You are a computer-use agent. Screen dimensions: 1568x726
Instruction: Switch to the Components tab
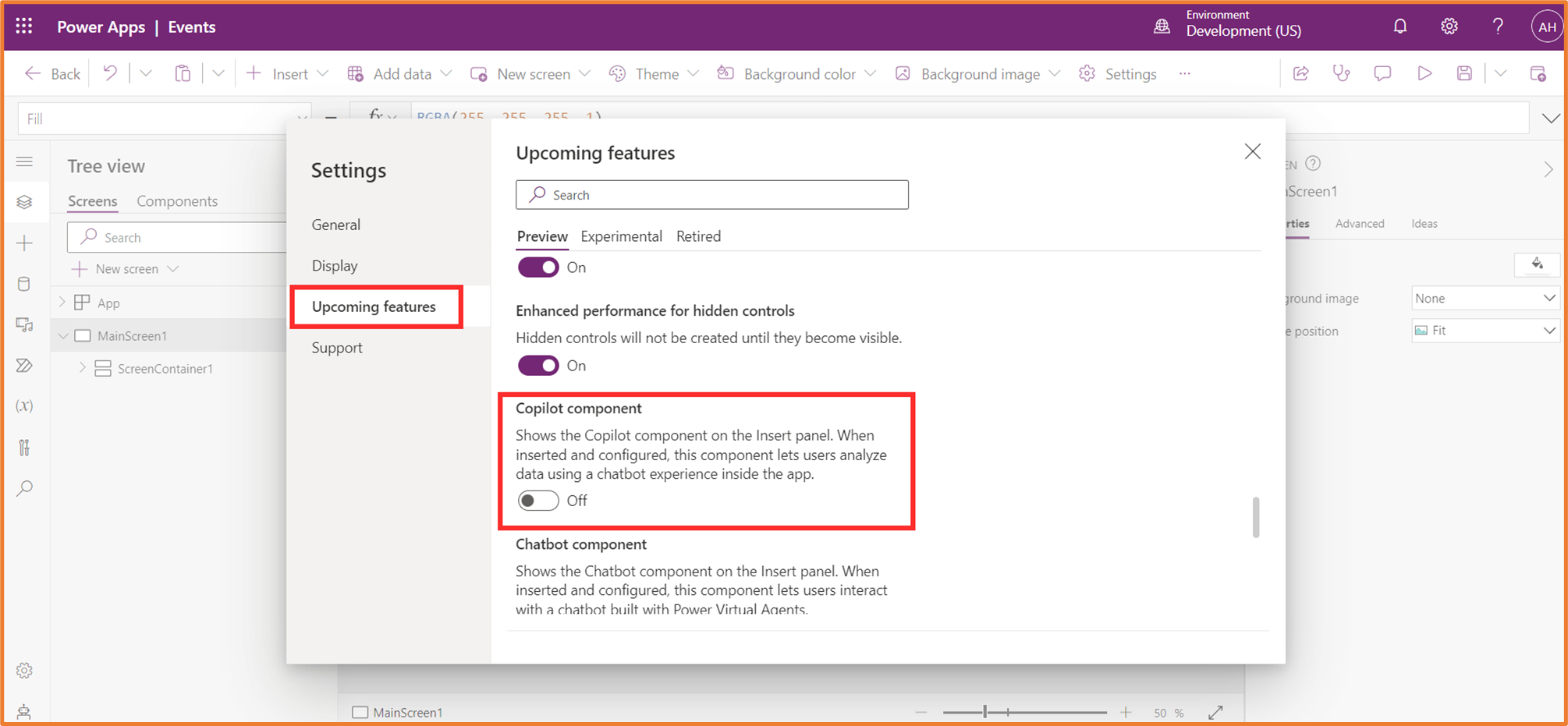tap(176, 200)
